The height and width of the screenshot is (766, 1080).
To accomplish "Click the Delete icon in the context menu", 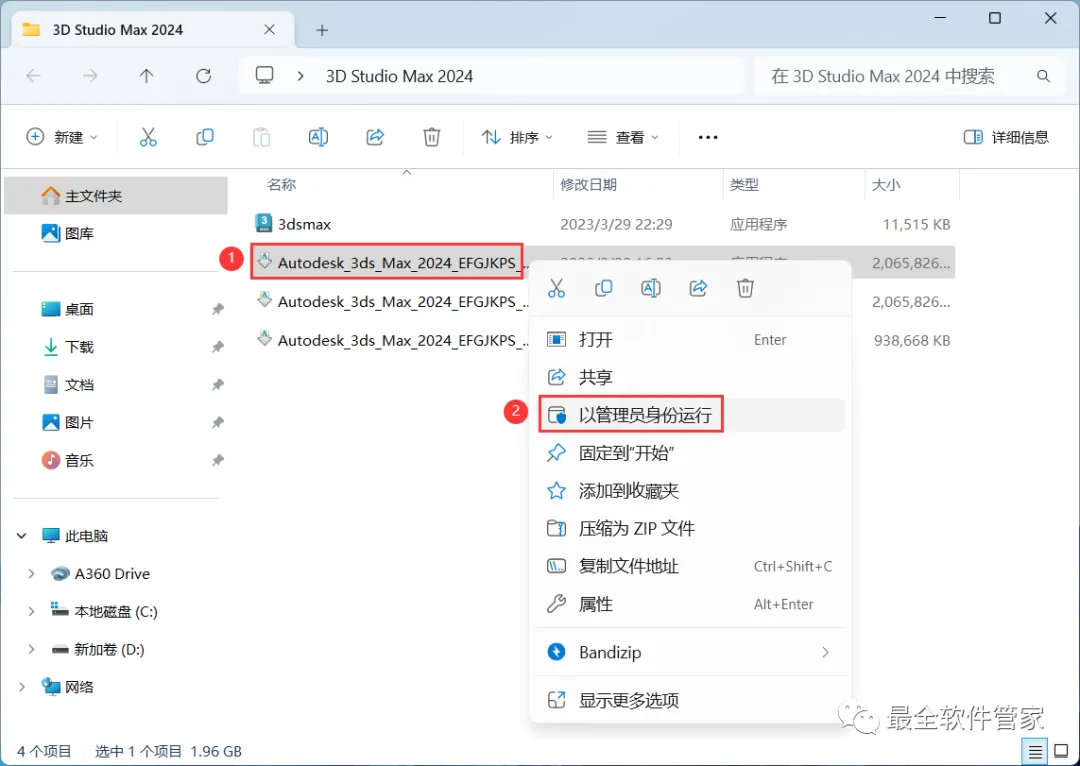I will click(745, 288).
